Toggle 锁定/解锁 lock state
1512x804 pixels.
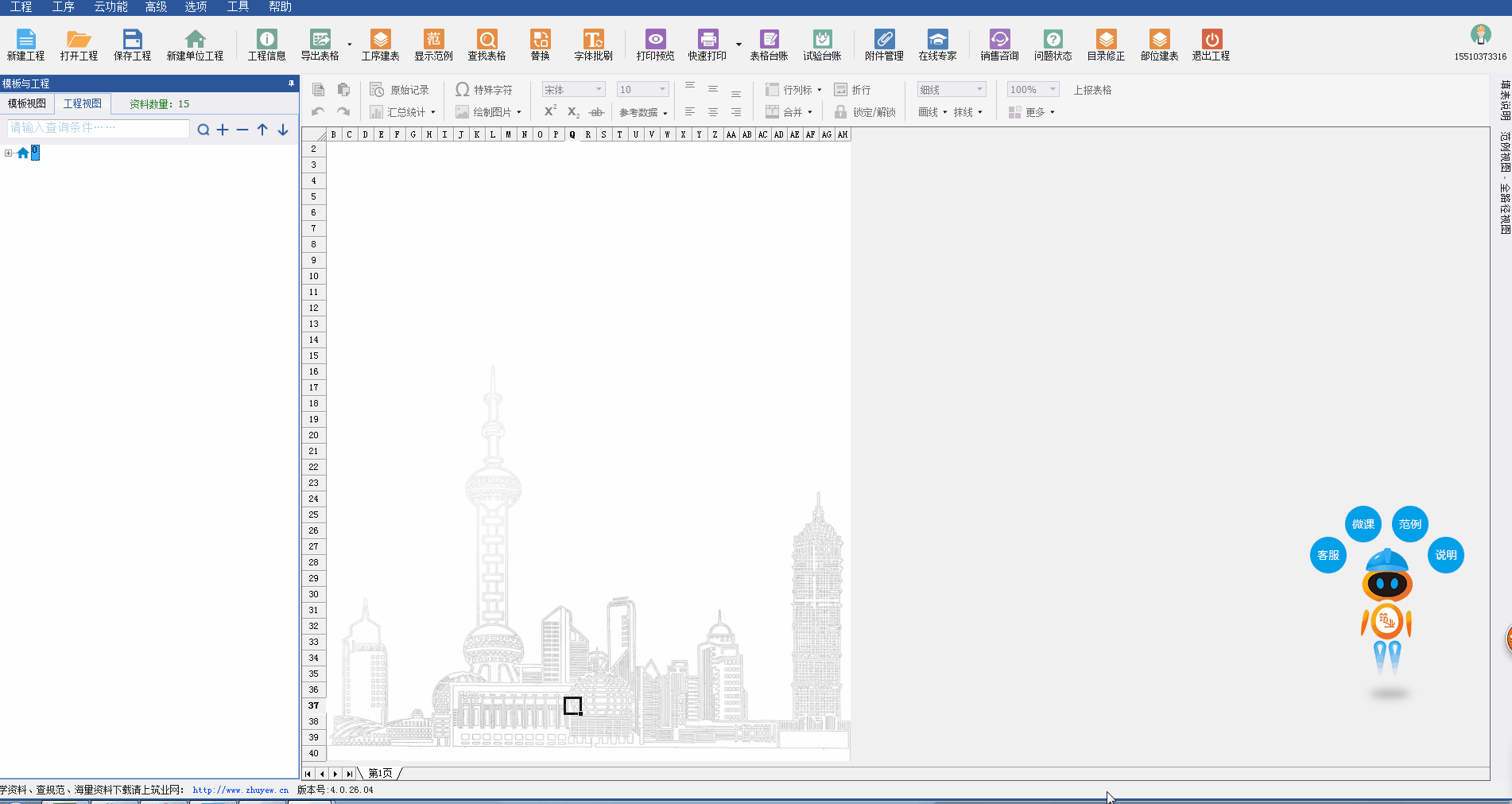[x=865, y=112]
